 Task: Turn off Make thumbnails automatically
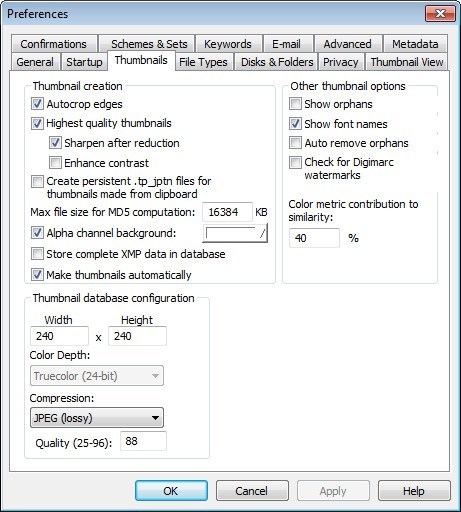tap(37, 275)
